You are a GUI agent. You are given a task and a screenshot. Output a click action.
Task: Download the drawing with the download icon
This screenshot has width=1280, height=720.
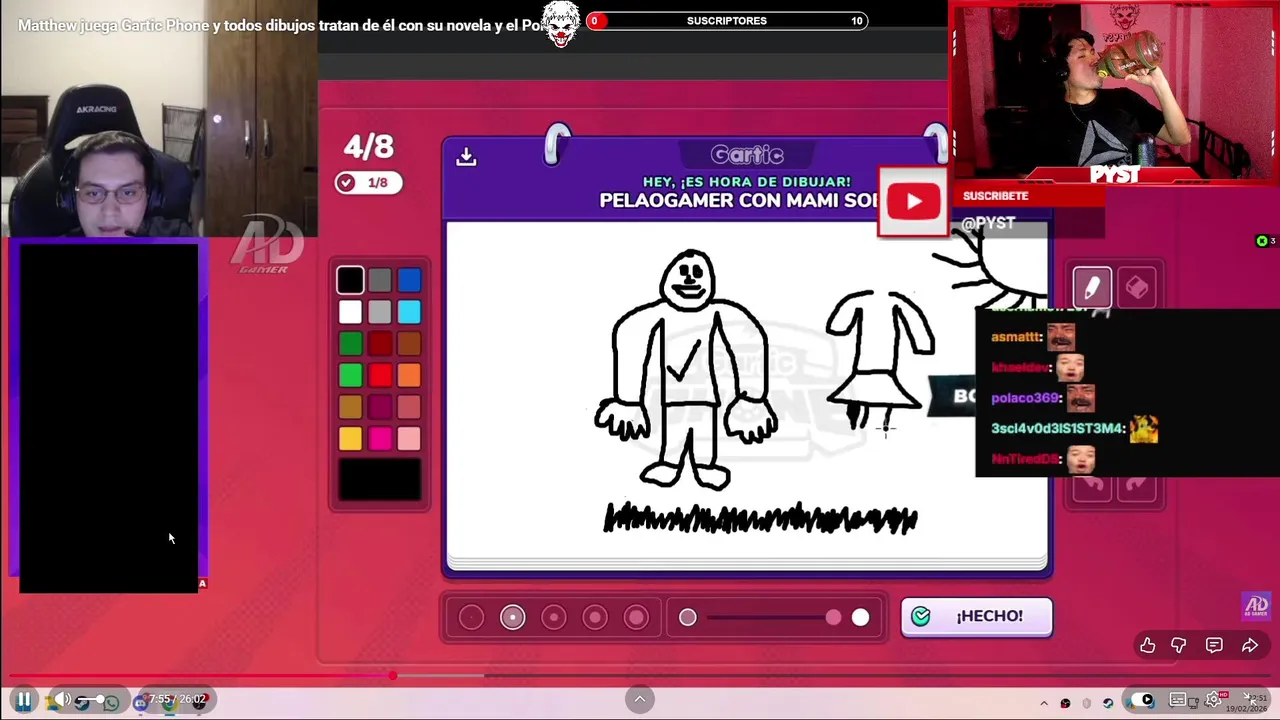point(466,157)
